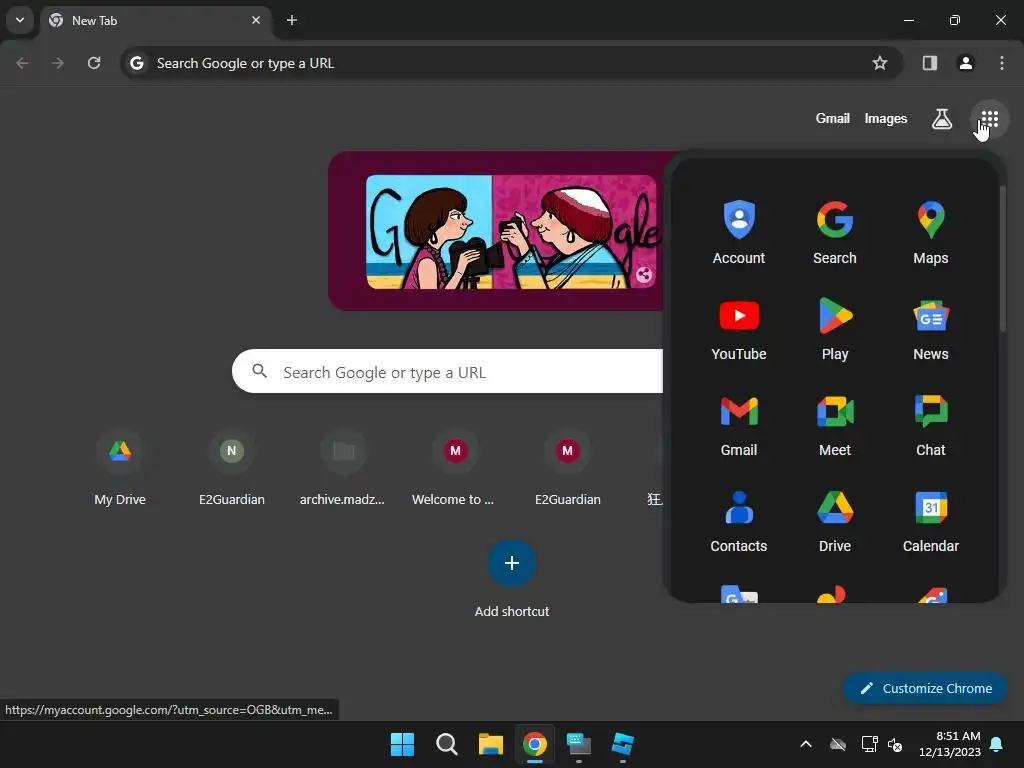1024x768 pixels.
Task: Click the Images link in header
Action: tap(885, 118)
